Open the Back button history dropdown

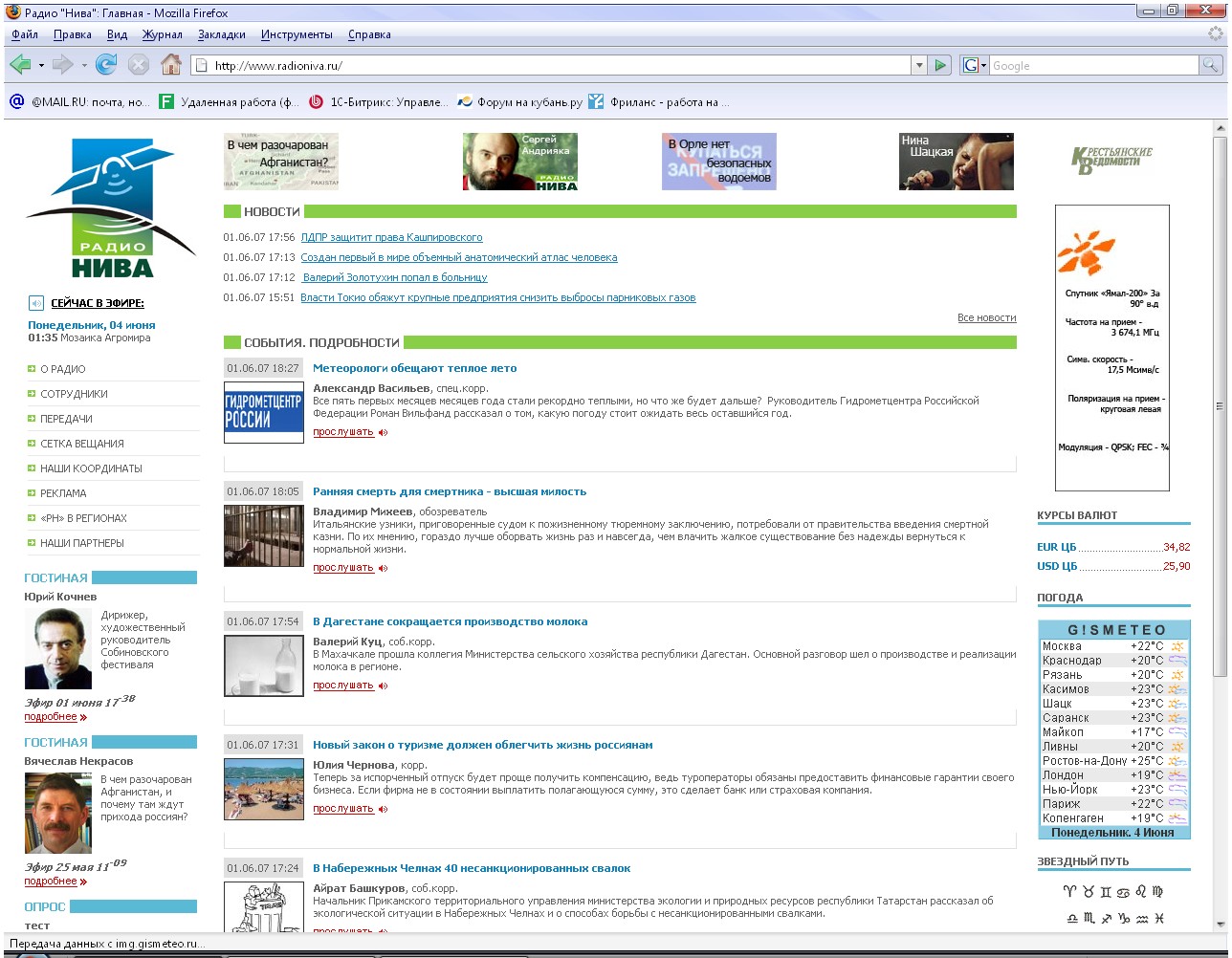[x=41, y=65]
